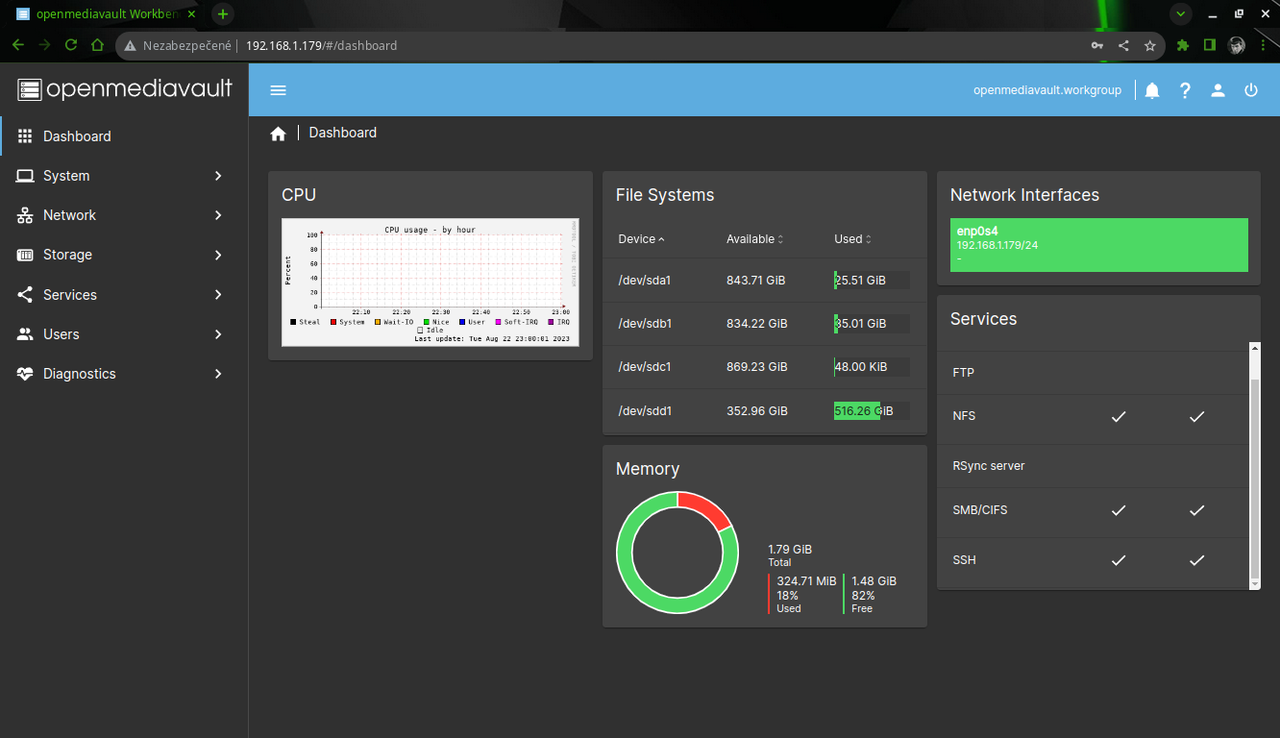Expand the Storage menu chevron
This screenshot has width=1280, height=738.
point(218,255)
